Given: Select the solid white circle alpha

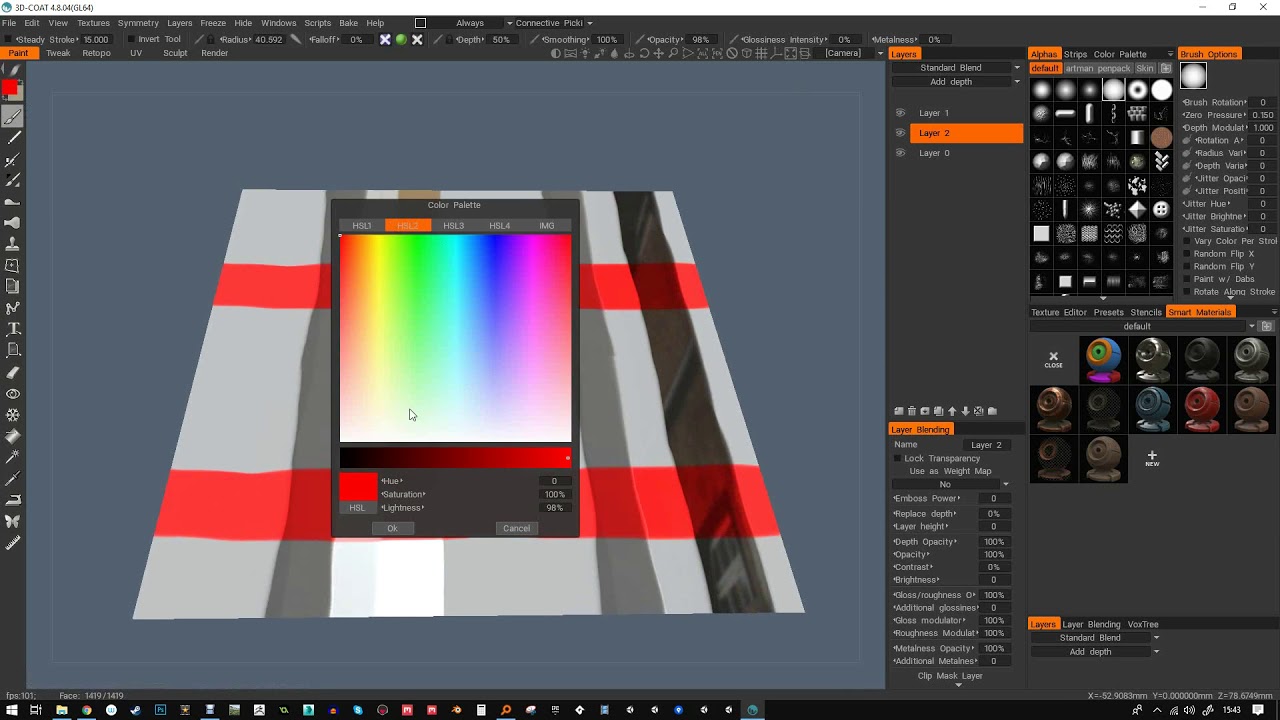Looking at the screenshot, I should [x=1161, y=90].
